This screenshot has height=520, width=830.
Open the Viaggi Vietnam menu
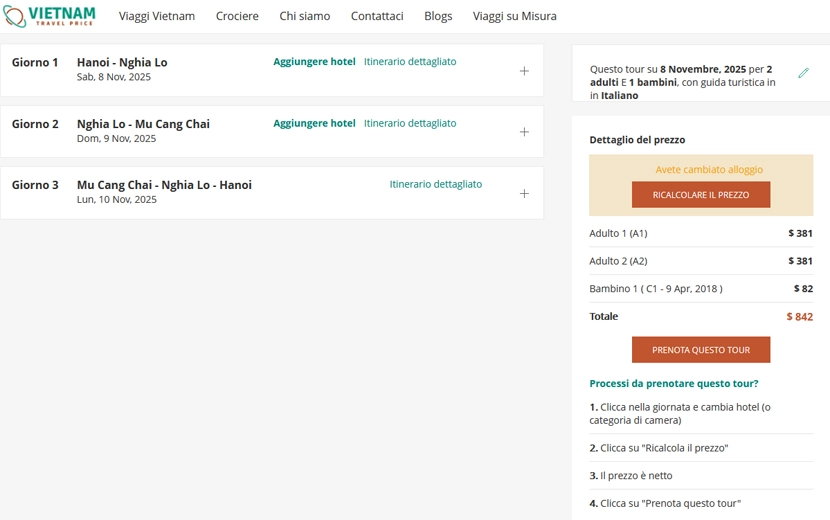tap(157, 16)
